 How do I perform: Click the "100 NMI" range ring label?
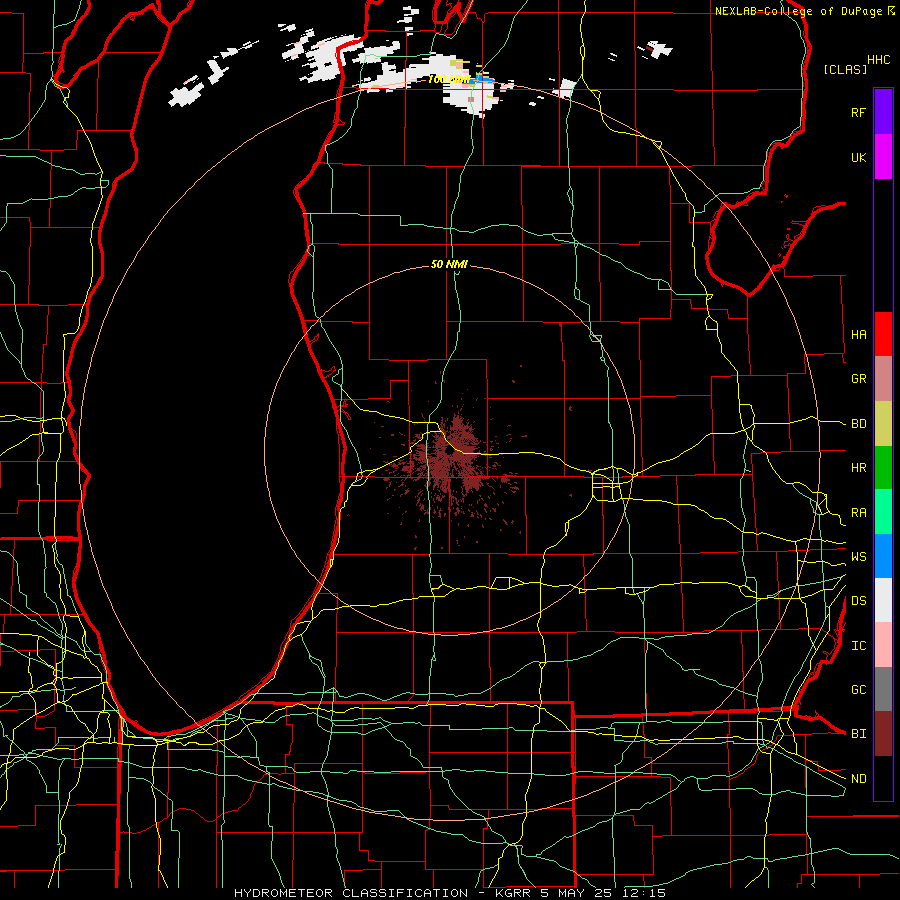point(449,79)
